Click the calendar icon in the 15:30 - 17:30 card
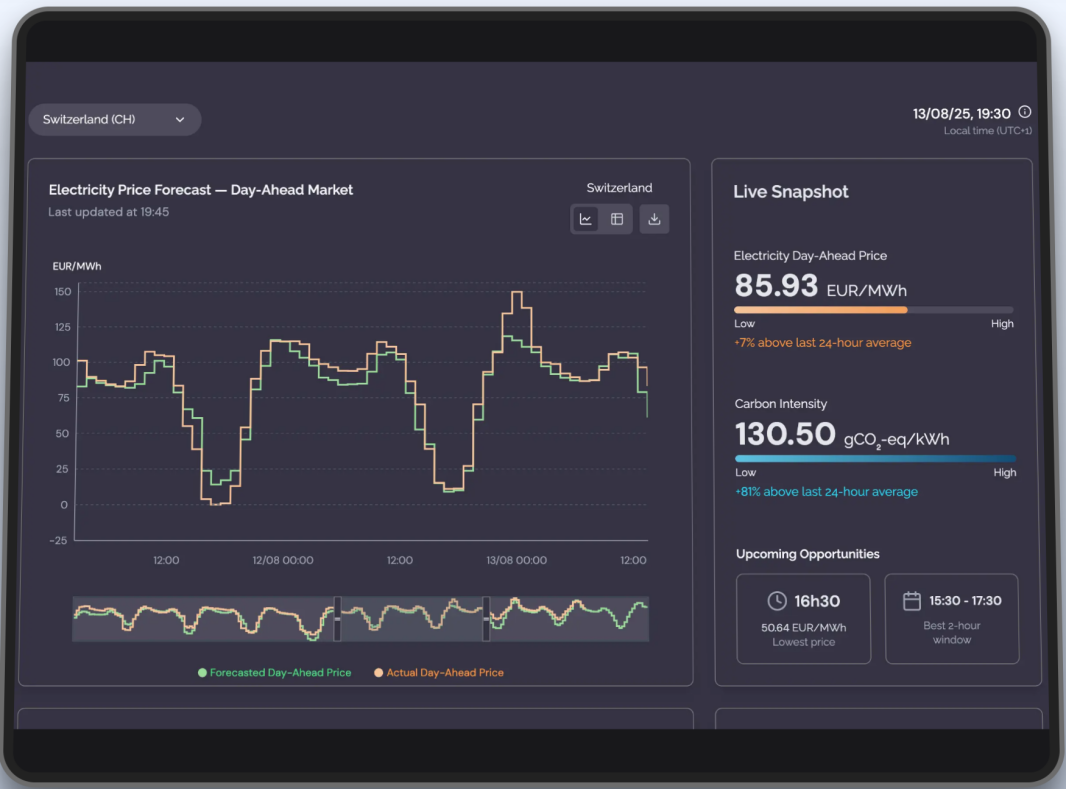Screen dimensions: 1066x789 point(912,601)
